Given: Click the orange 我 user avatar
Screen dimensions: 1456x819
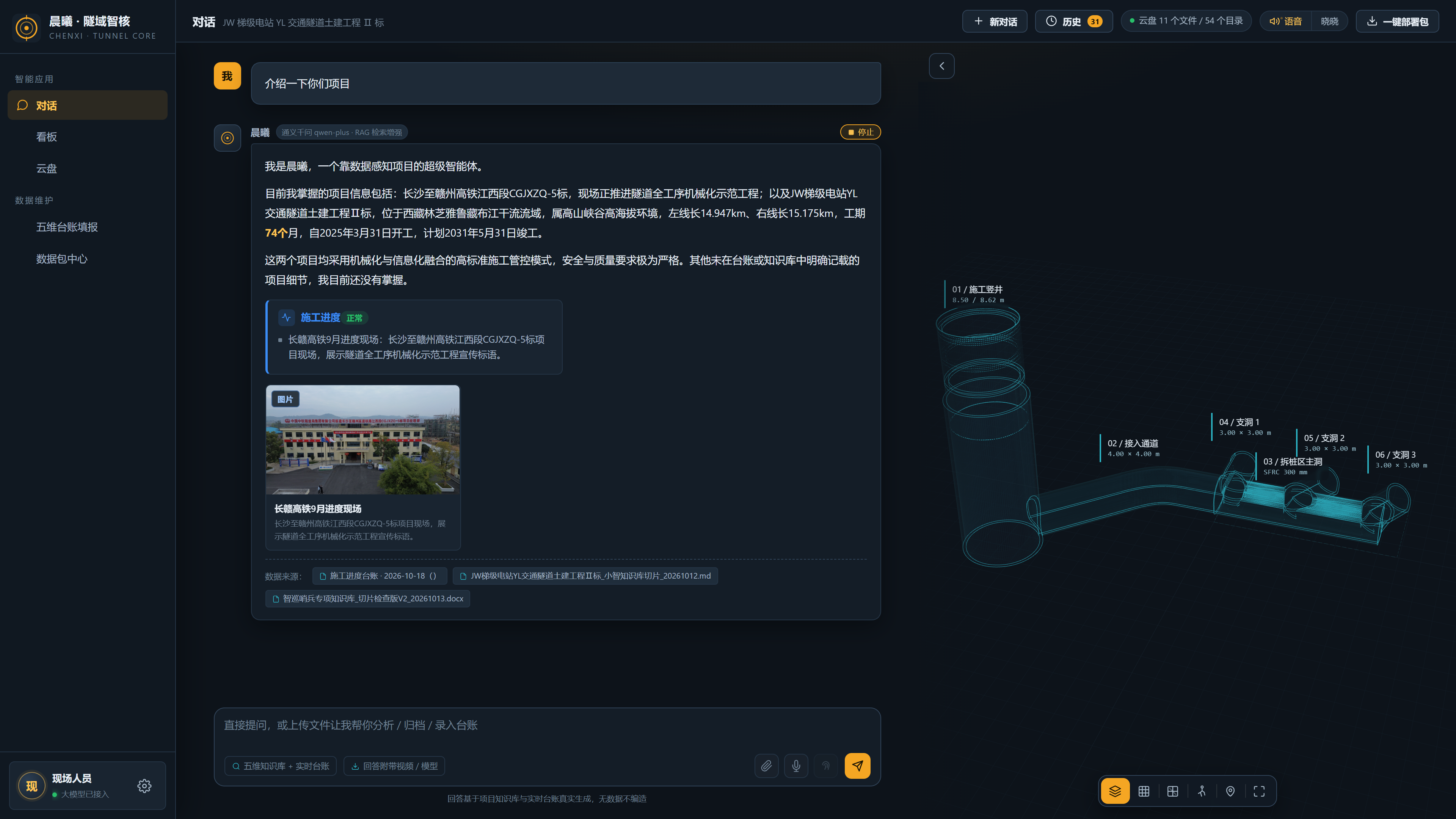Looking at the screenshot, I should pyautogui.click(x=227, y=76).
